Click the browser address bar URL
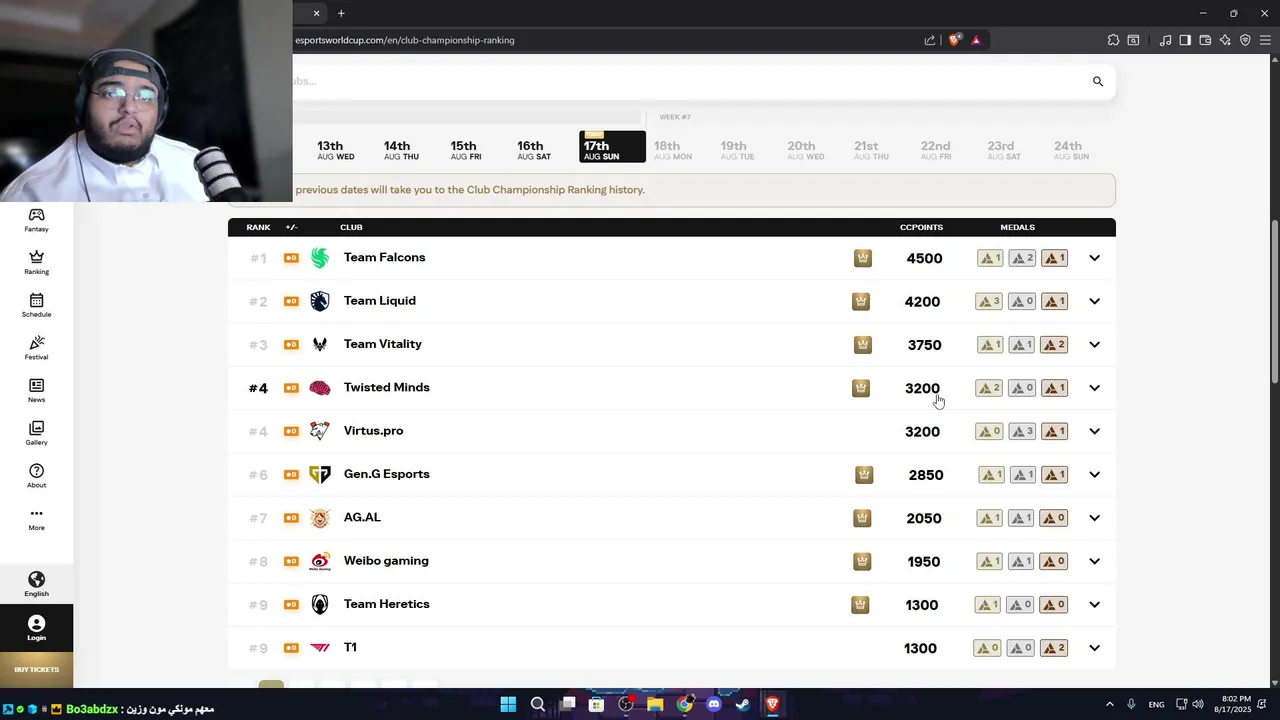Screen dimensions: 1280x720 click(x=405, y=40)
